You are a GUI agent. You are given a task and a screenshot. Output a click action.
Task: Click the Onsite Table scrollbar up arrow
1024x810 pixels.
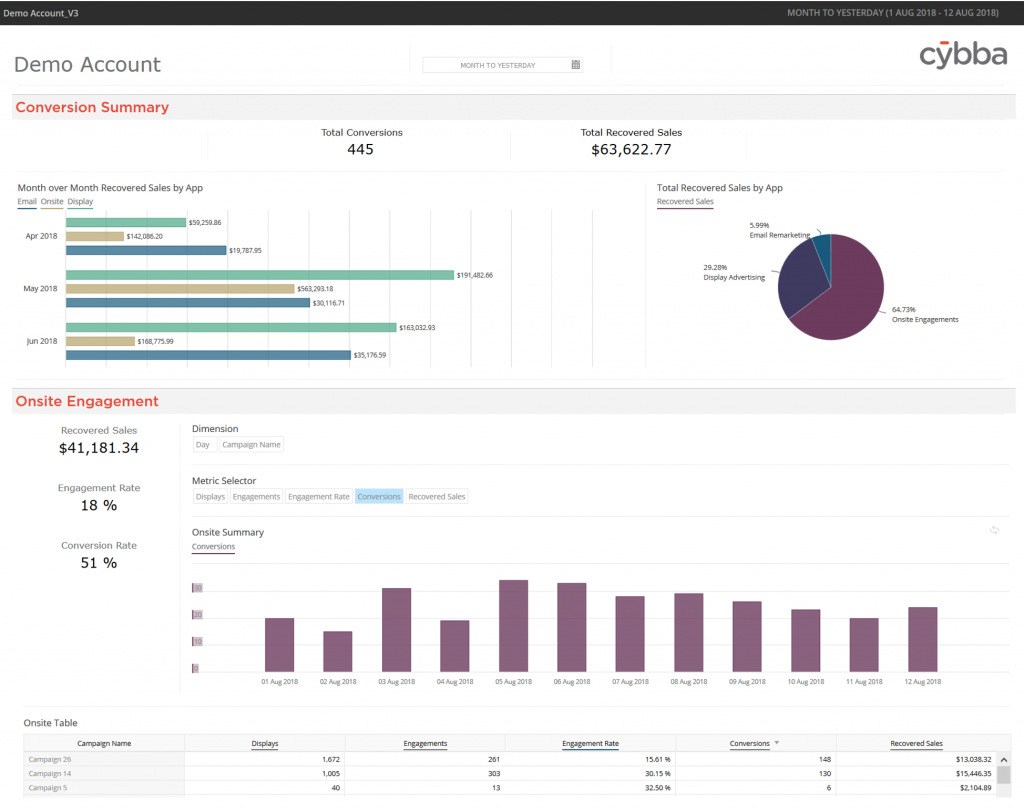(1004, 760)
